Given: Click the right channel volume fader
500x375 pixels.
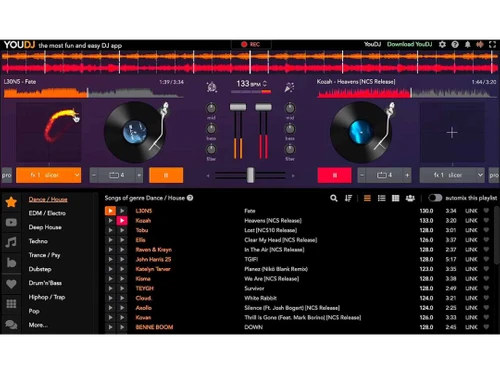Looking at the screenshot, I should click(x=263, y=107).
